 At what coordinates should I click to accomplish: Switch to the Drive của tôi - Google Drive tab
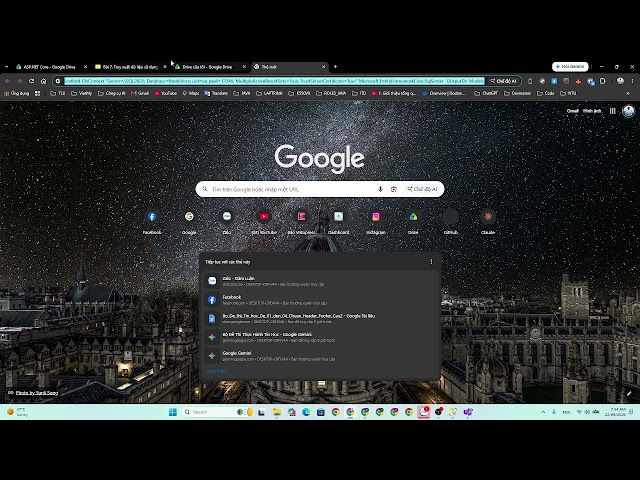click(210, 67)
